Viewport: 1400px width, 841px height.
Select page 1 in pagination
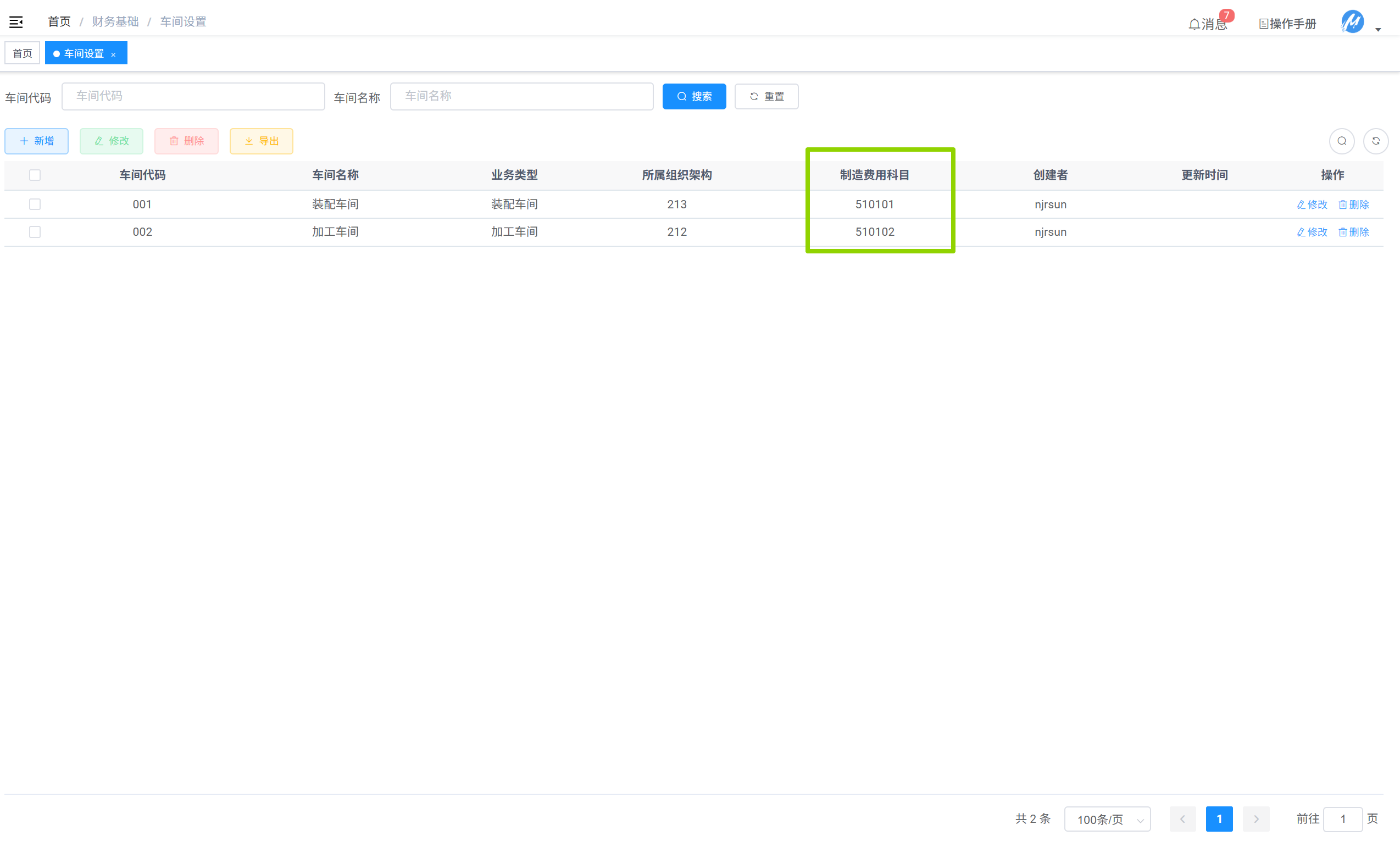click(x=1219, y=819)
